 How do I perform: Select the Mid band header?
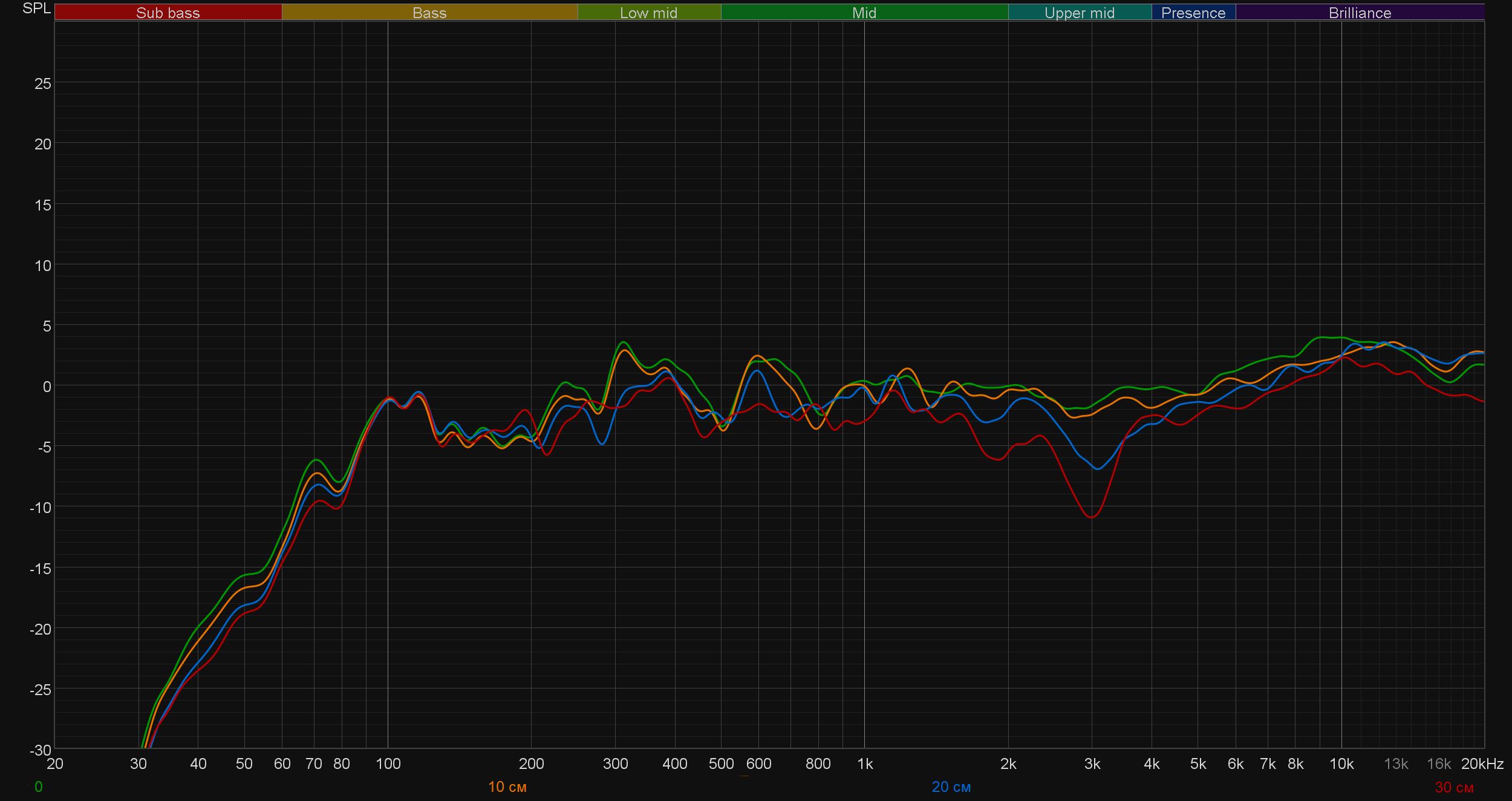click(x=864, y=13)
